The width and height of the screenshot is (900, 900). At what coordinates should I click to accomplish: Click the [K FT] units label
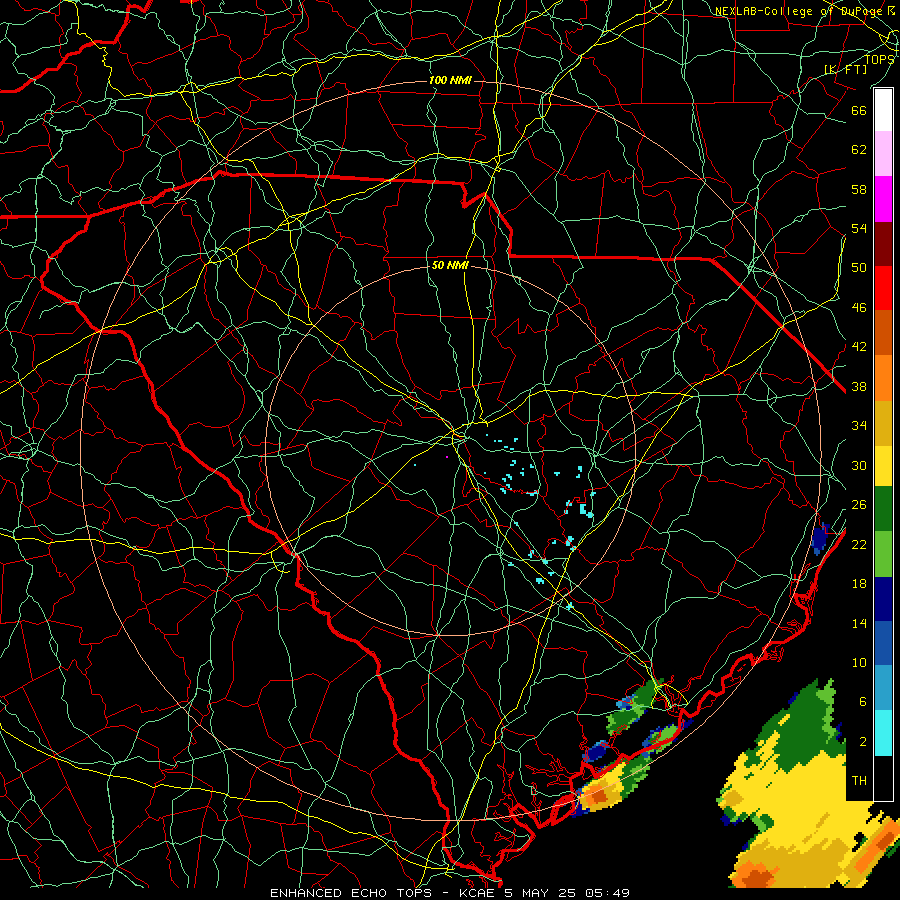coord(846,69)
